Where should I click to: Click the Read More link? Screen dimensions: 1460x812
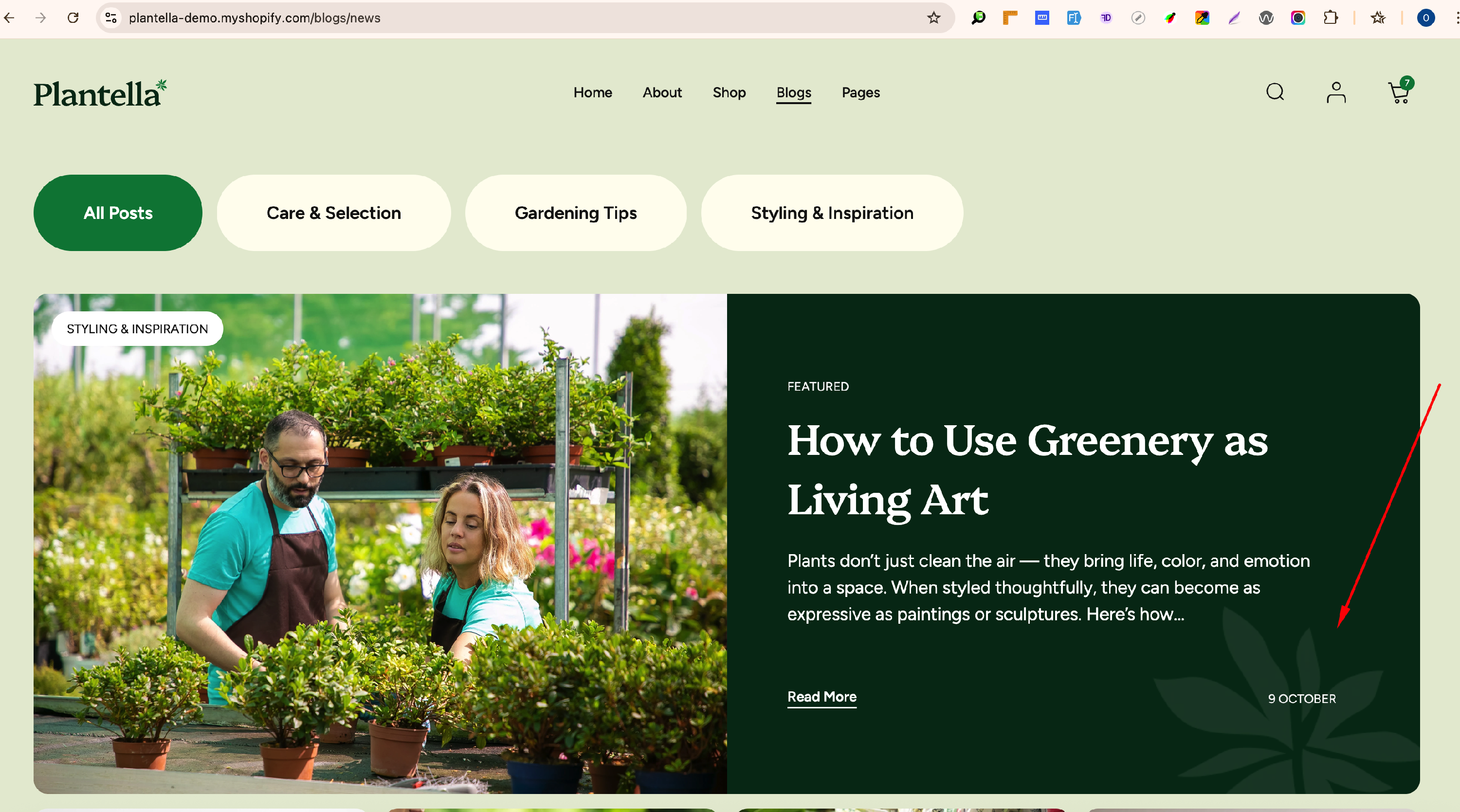click(821, 696)
